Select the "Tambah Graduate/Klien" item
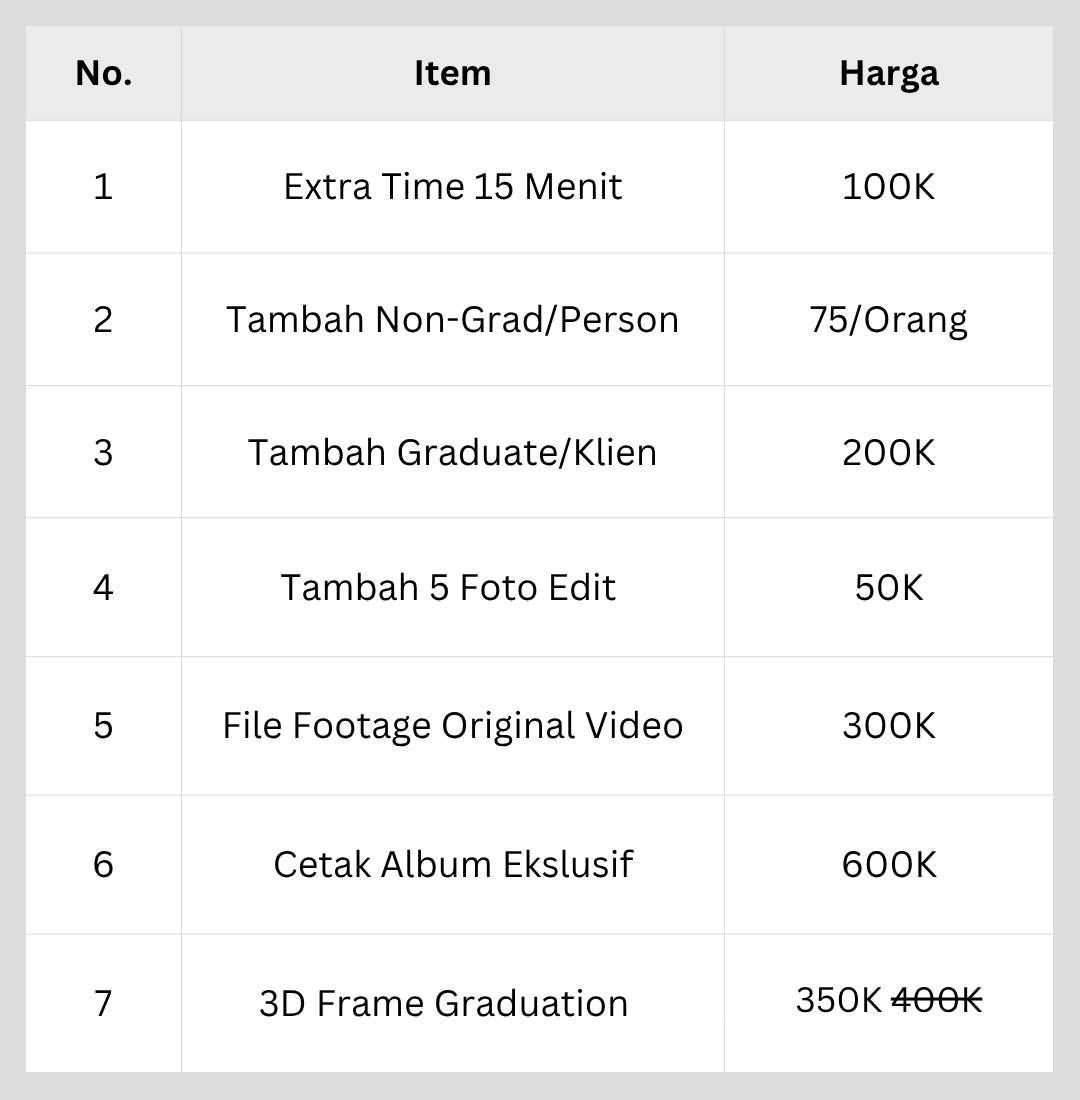Image resolution: width=1080 pixels, height=1100 pixels. [452, 452]
